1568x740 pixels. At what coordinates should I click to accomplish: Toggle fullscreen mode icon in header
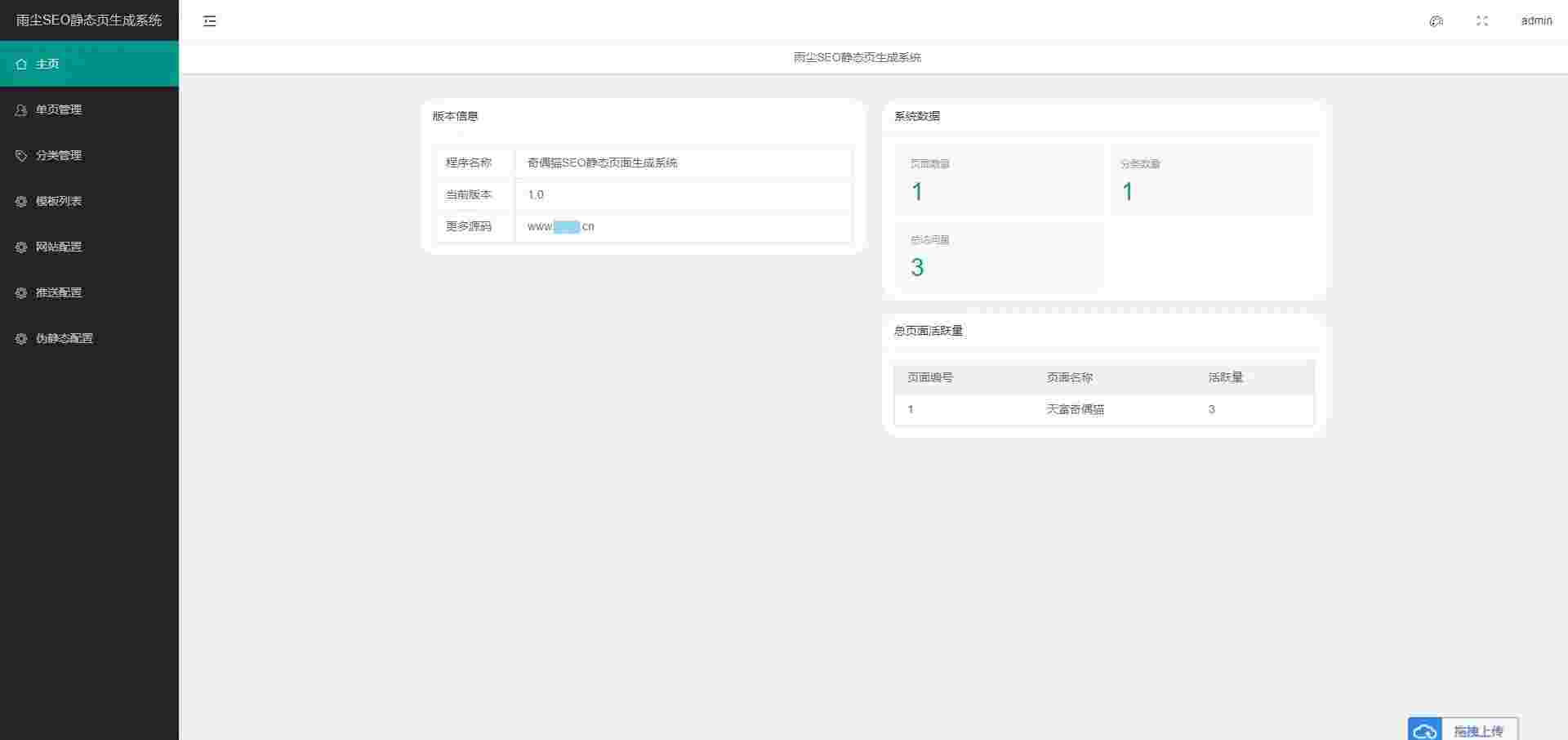point(1482,21)
